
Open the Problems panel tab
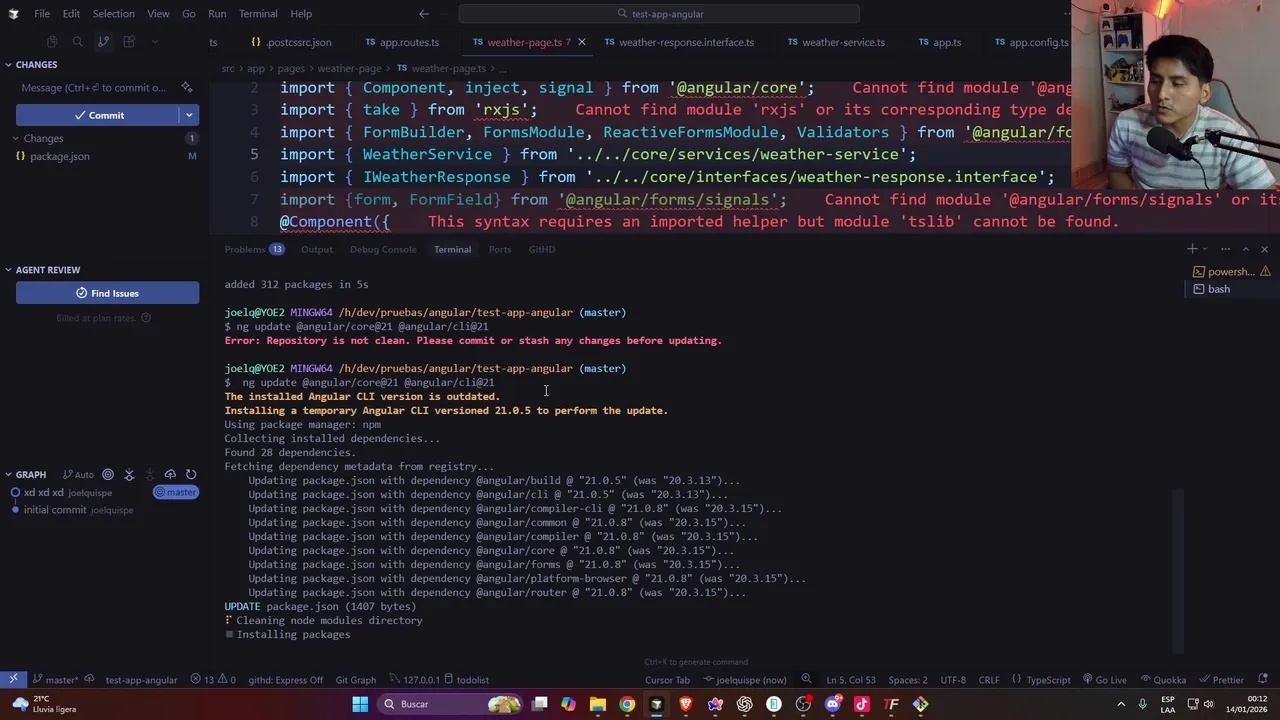pos(254,249)
